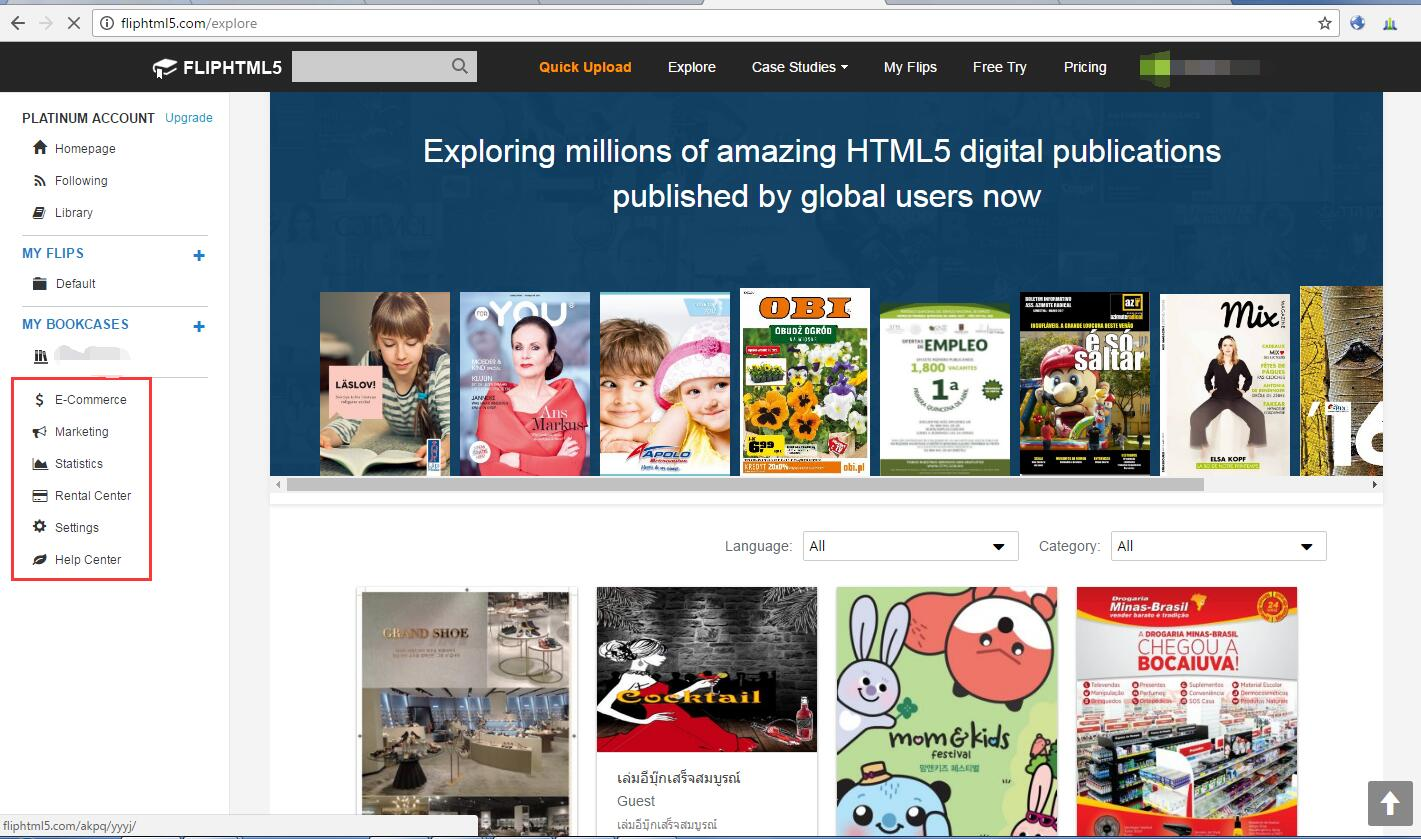Add a bookcase with My Bookcases plus
Screen dimensions: 1421x839
point(199,326)
